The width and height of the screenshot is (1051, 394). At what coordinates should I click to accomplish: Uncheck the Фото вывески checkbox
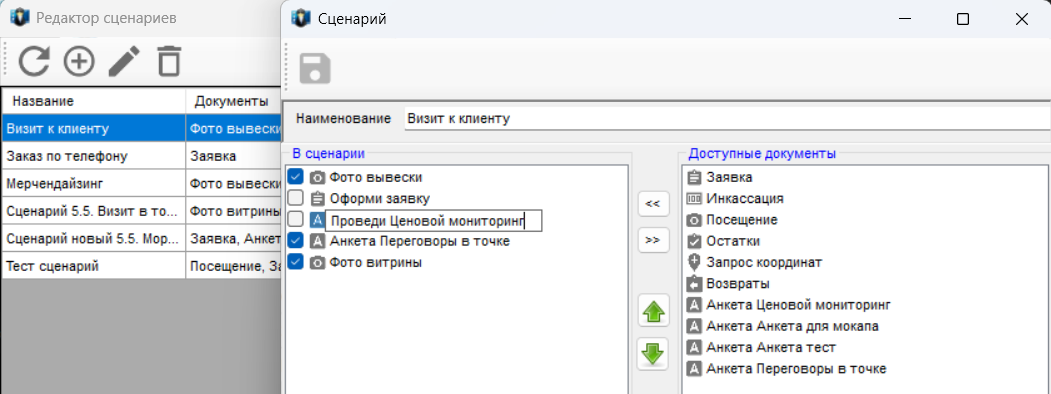click(x=296, y=177)
